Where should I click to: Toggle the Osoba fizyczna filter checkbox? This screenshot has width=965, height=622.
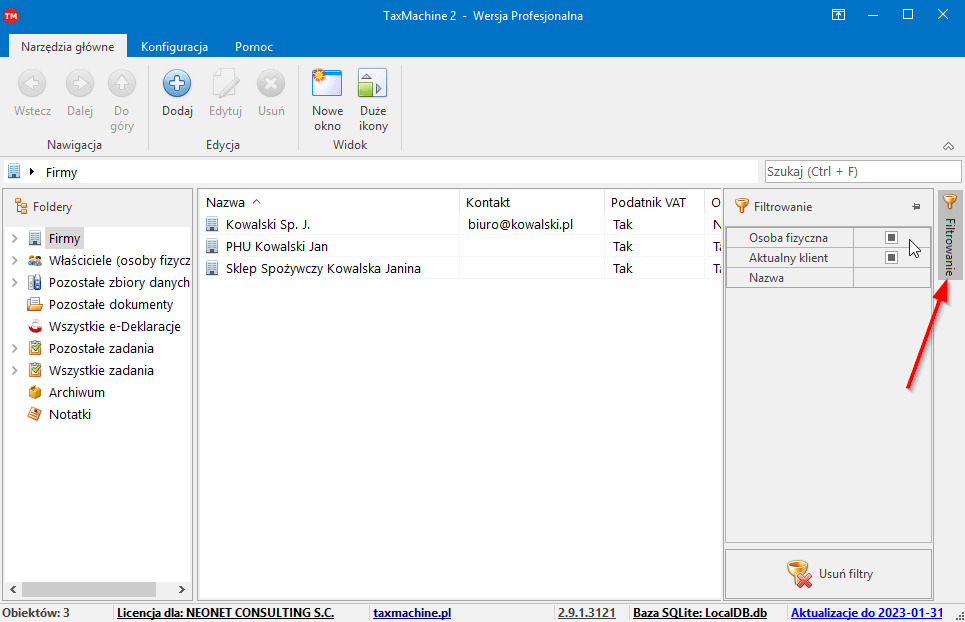point(891,238)
